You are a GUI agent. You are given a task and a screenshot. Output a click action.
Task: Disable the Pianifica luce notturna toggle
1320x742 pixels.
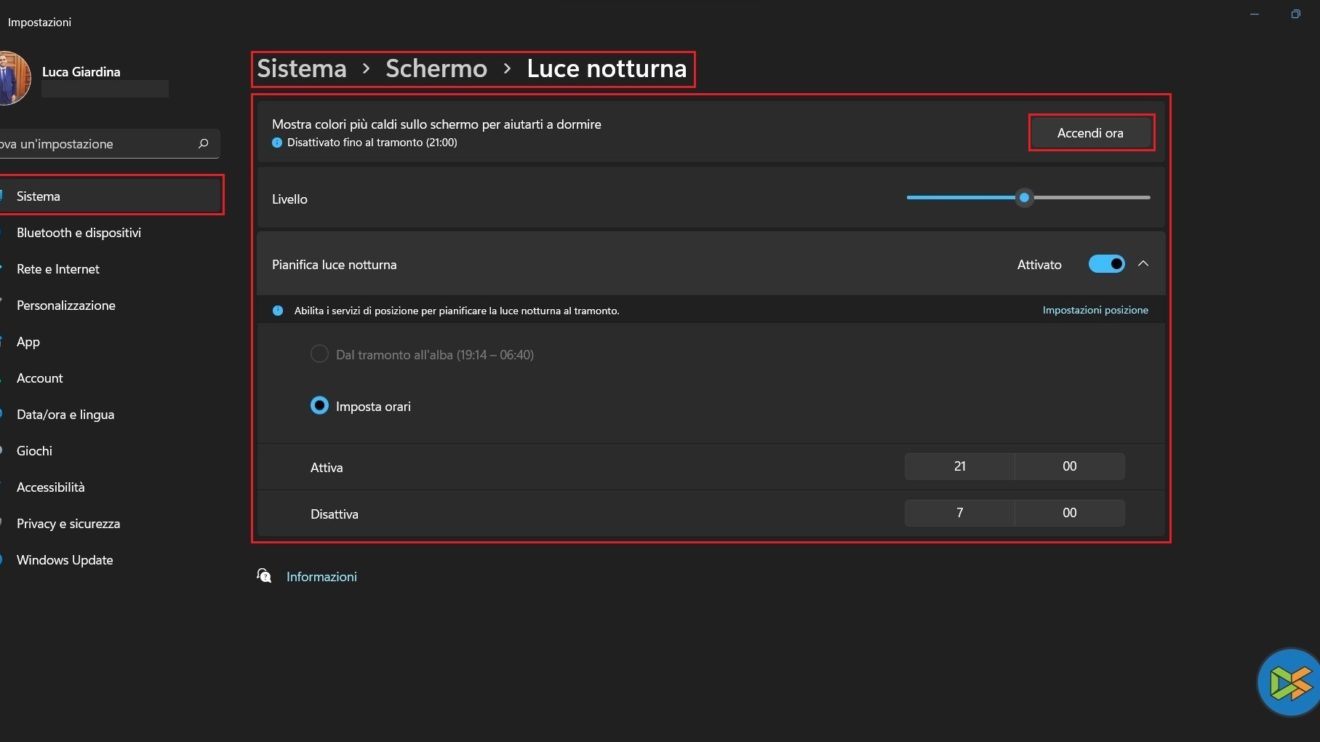pos(1106,264)
